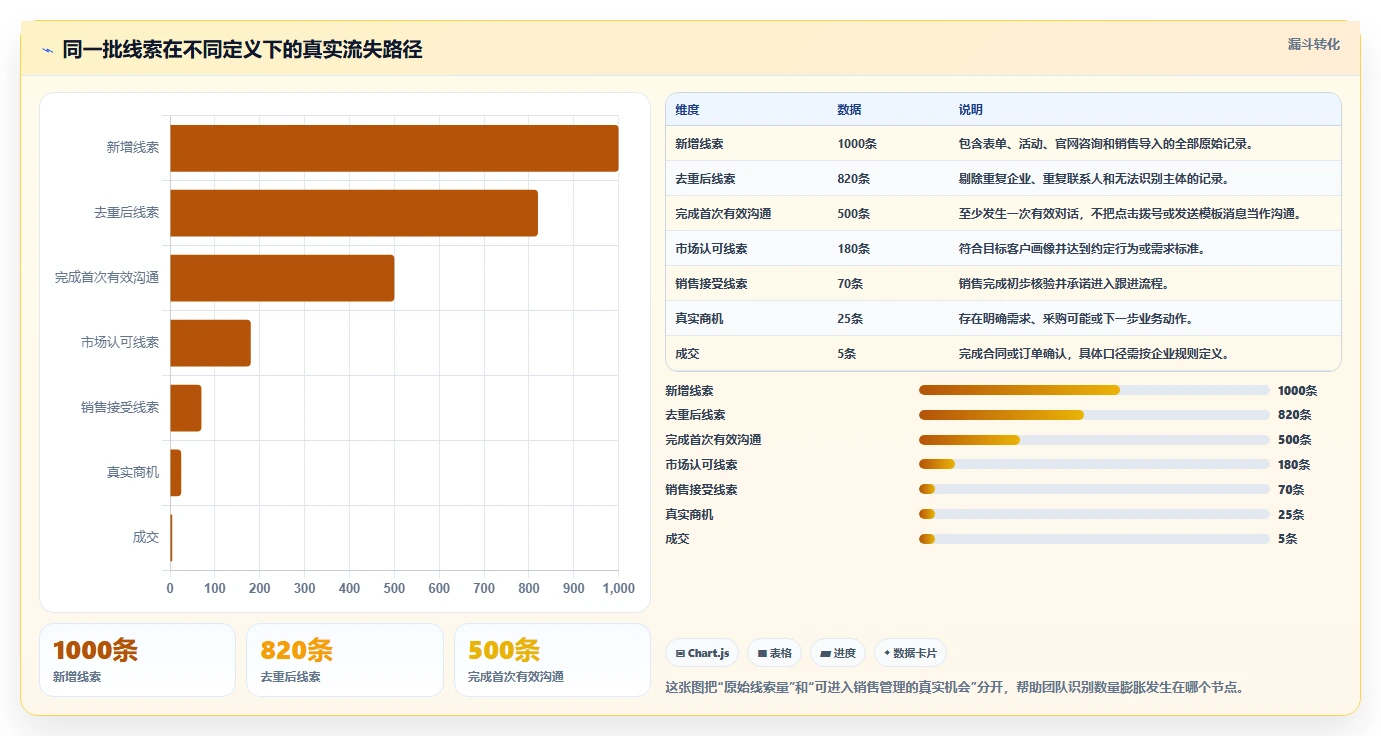
Task: Click the 500 tick on the chart x-axis
Action: 394,589
